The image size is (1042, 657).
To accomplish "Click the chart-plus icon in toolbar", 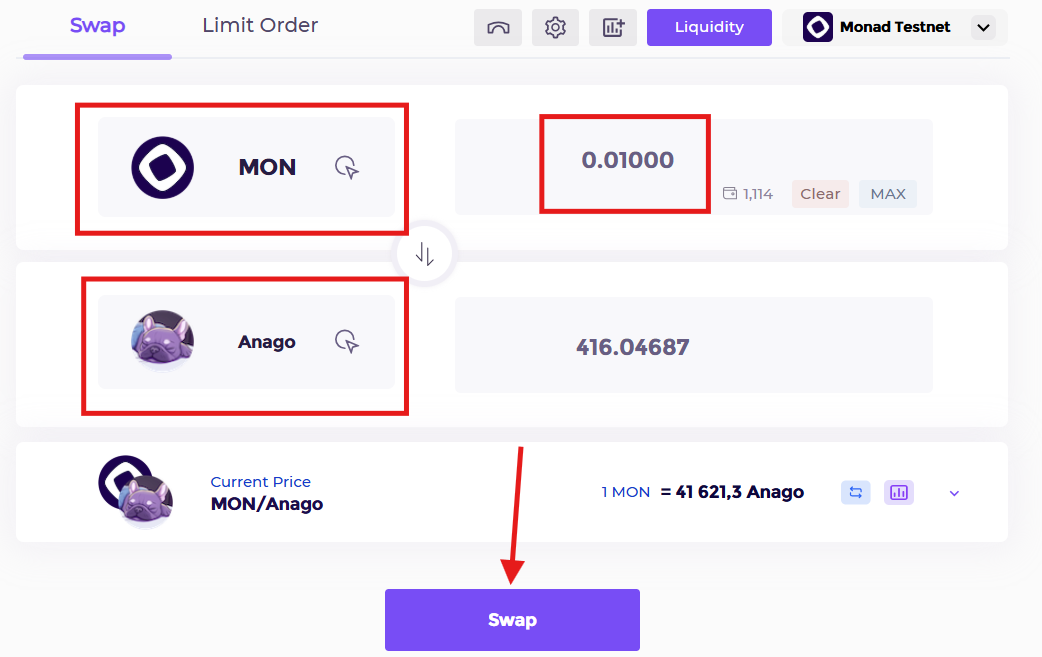I will [613, 27].
